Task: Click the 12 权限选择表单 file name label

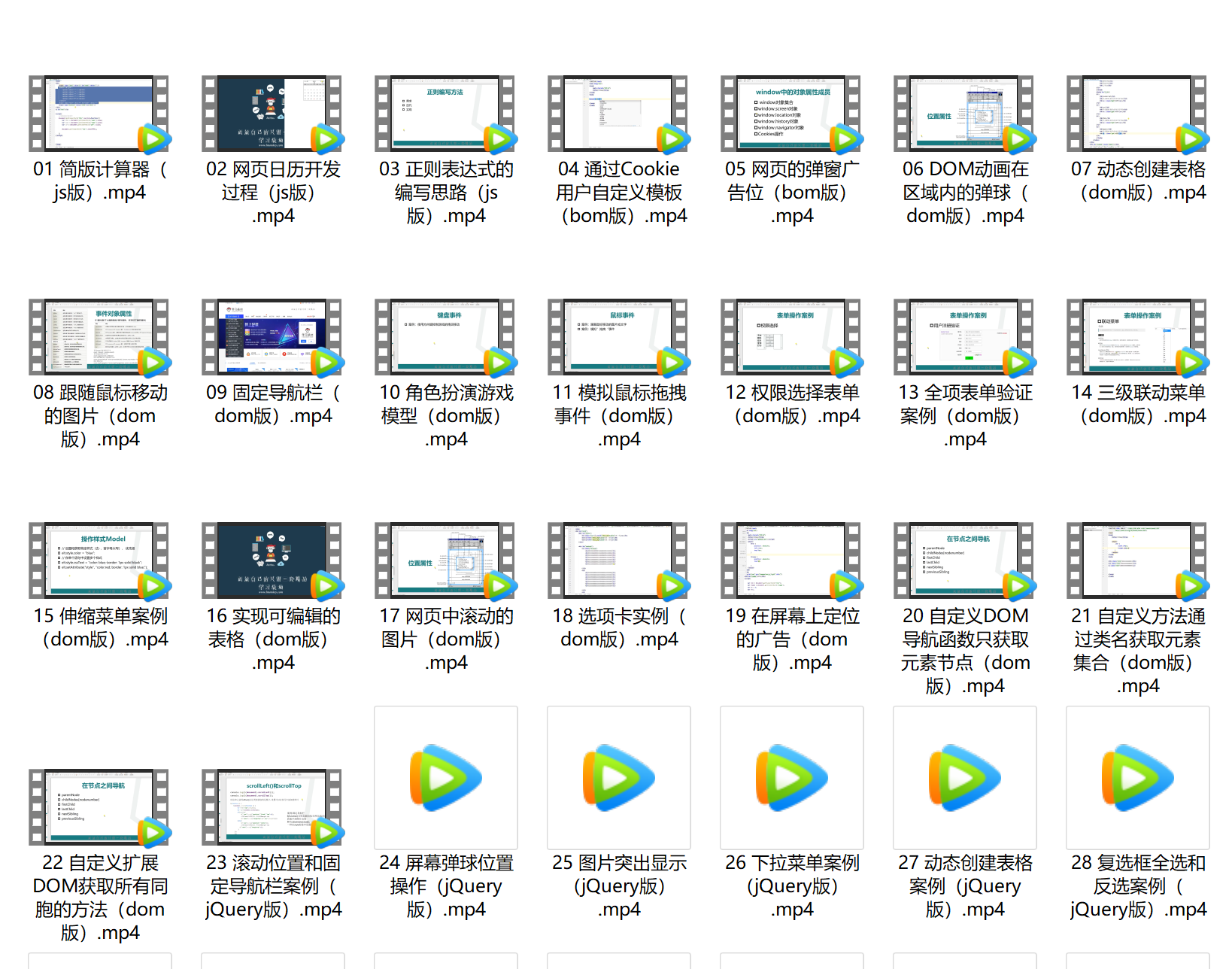Action: (x=792, y=404)
